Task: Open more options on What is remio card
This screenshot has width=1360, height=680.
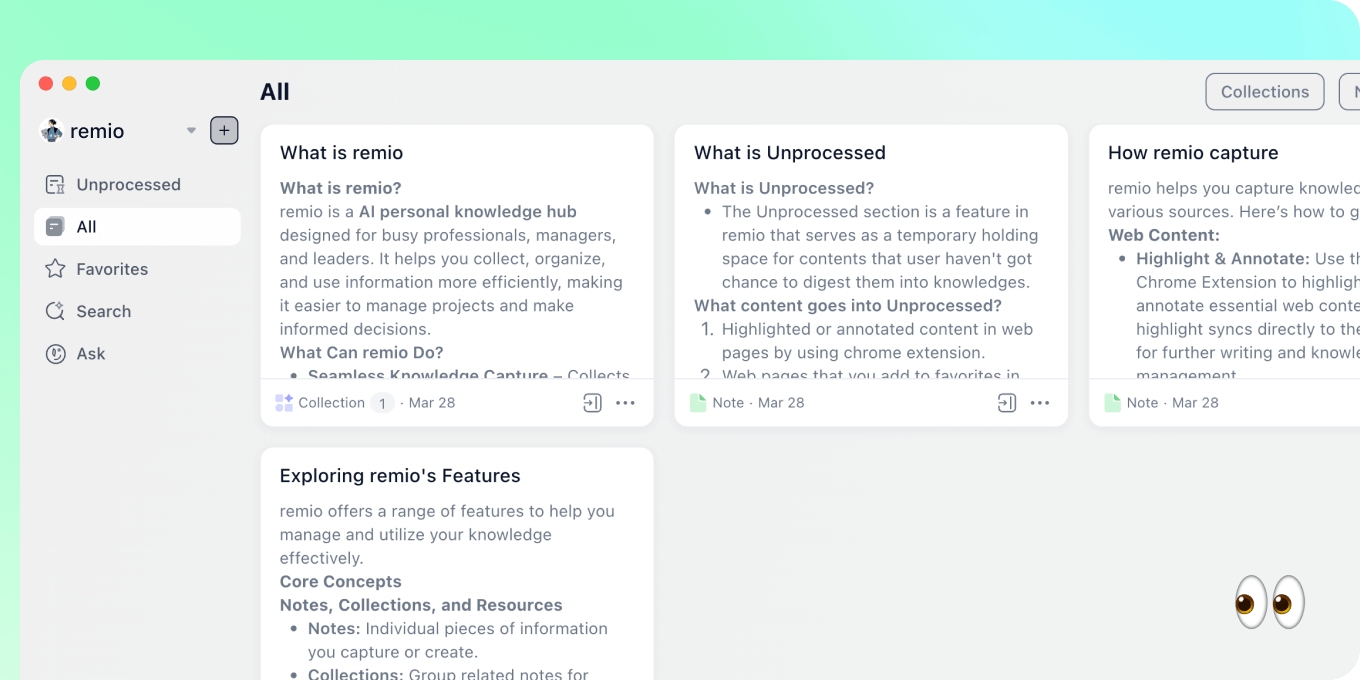Action: 625,403
